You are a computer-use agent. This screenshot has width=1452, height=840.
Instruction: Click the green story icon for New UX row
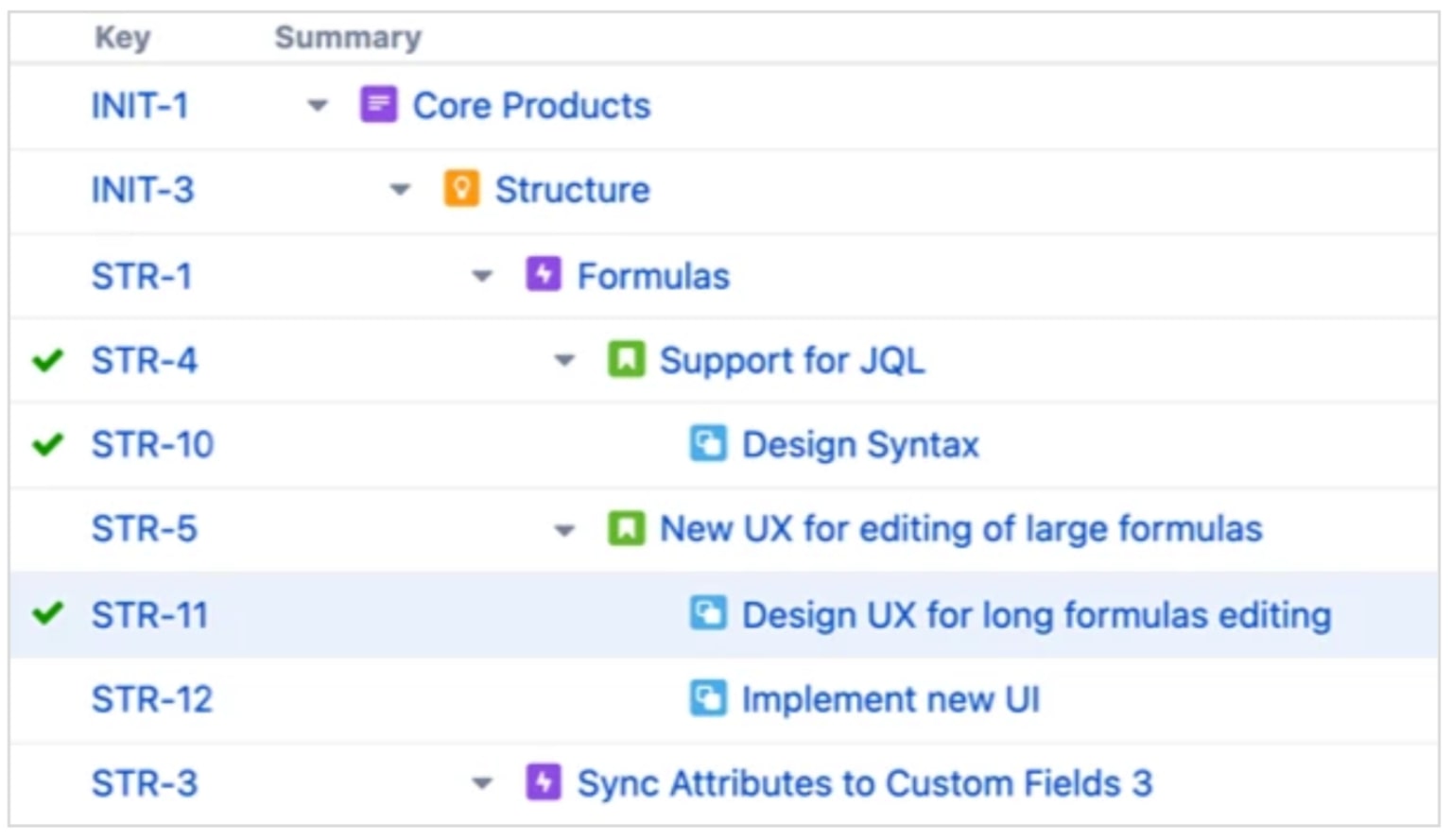(626, 528)
